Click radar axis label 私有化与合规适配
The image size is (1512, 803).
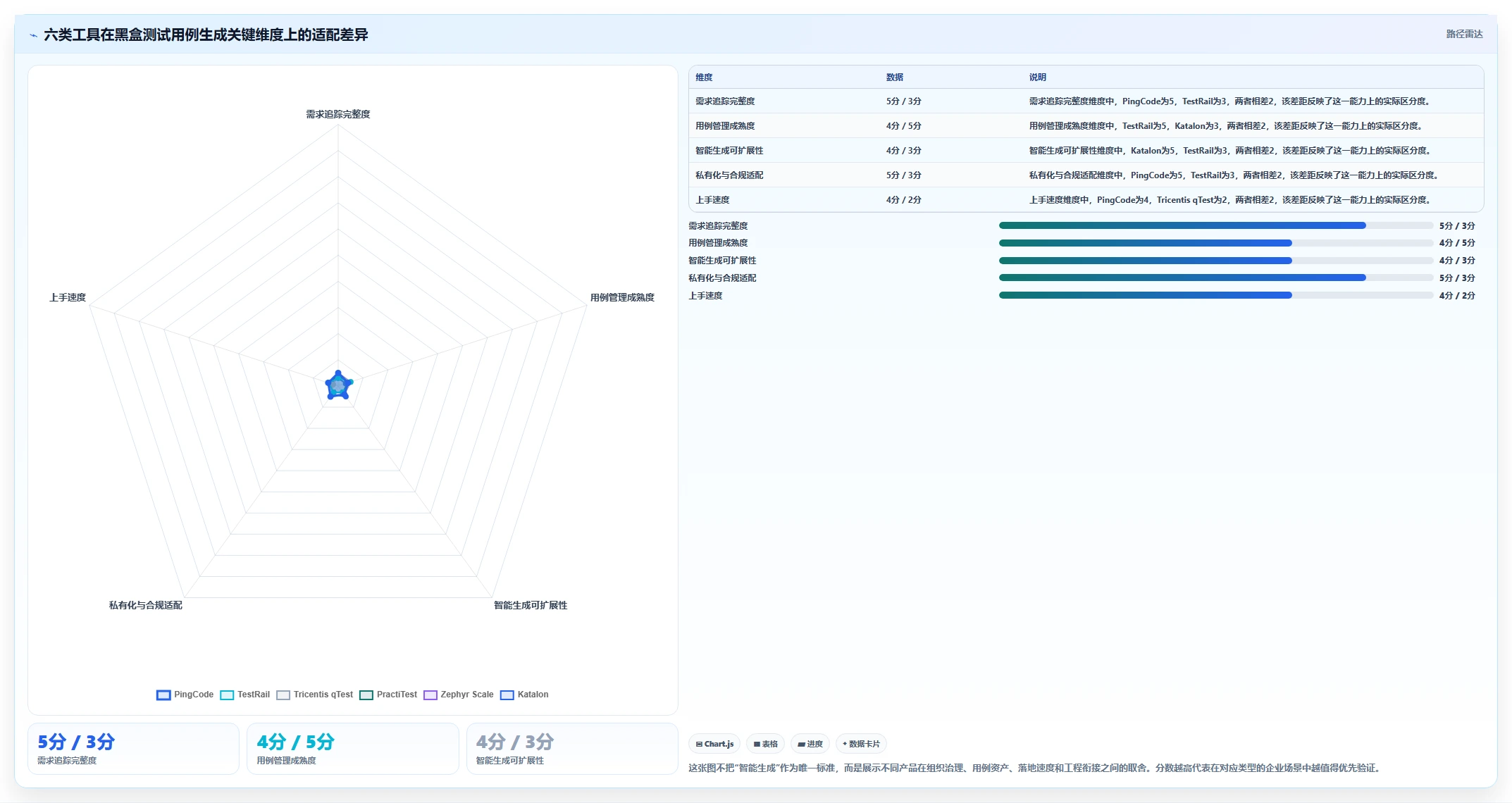coord(146,605)
